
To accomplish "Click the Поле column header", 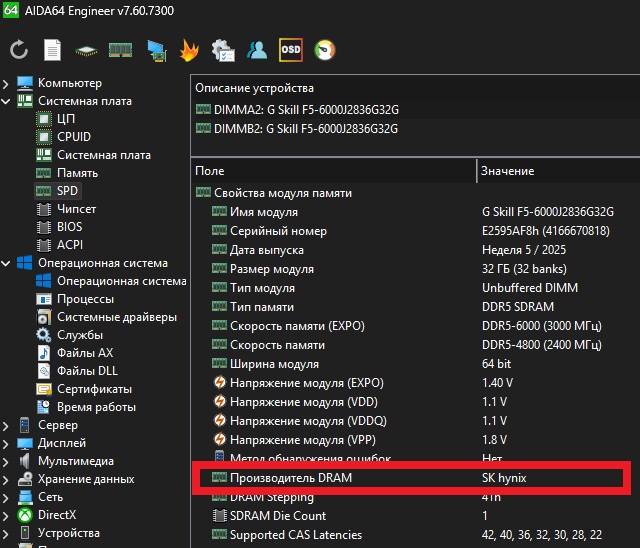I will 333,171.
